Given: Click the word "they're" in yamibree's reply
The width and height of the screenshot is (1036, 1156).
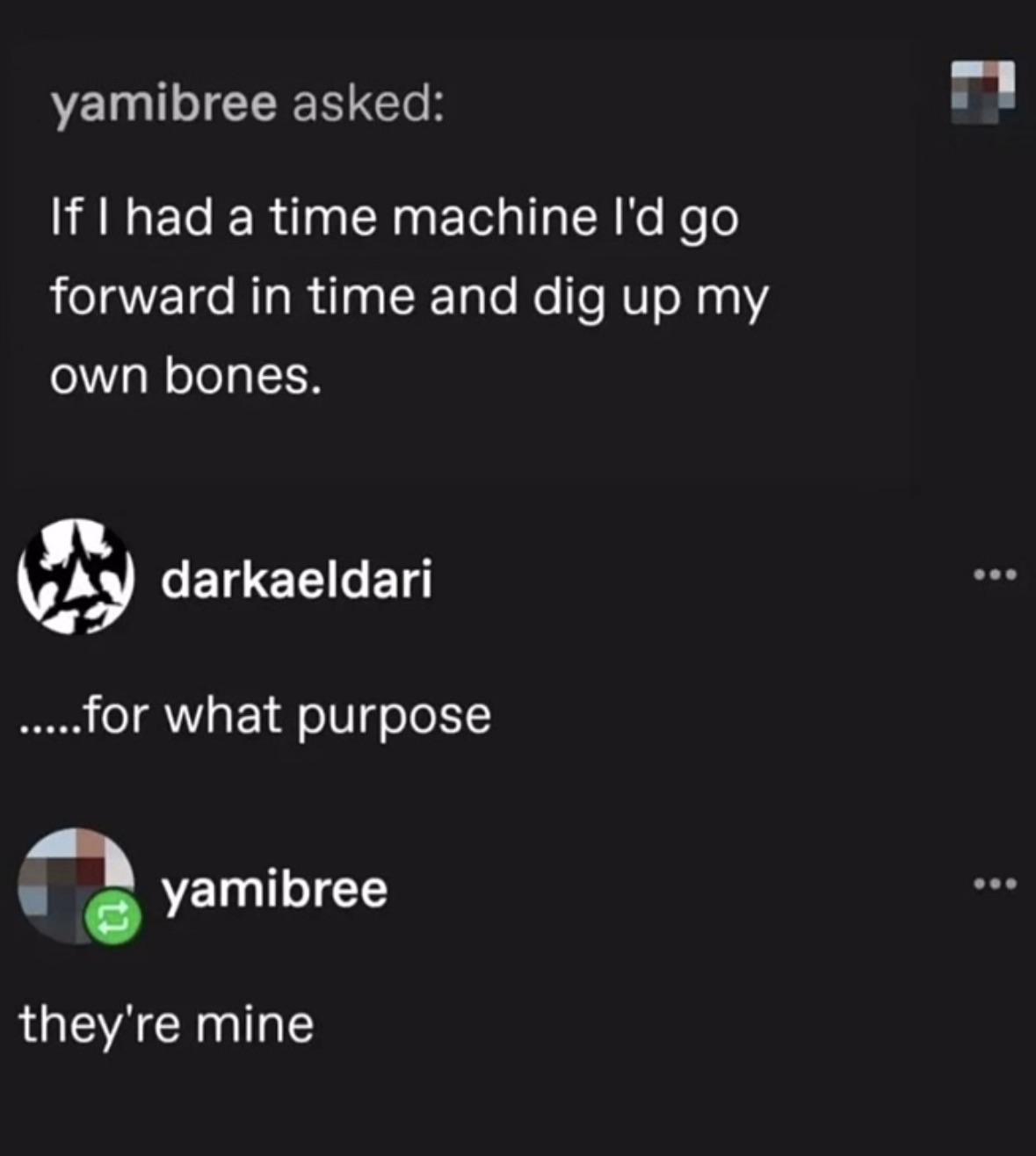Looking at the screenshot, I should pyautogui.click(x=98, y=1025).
